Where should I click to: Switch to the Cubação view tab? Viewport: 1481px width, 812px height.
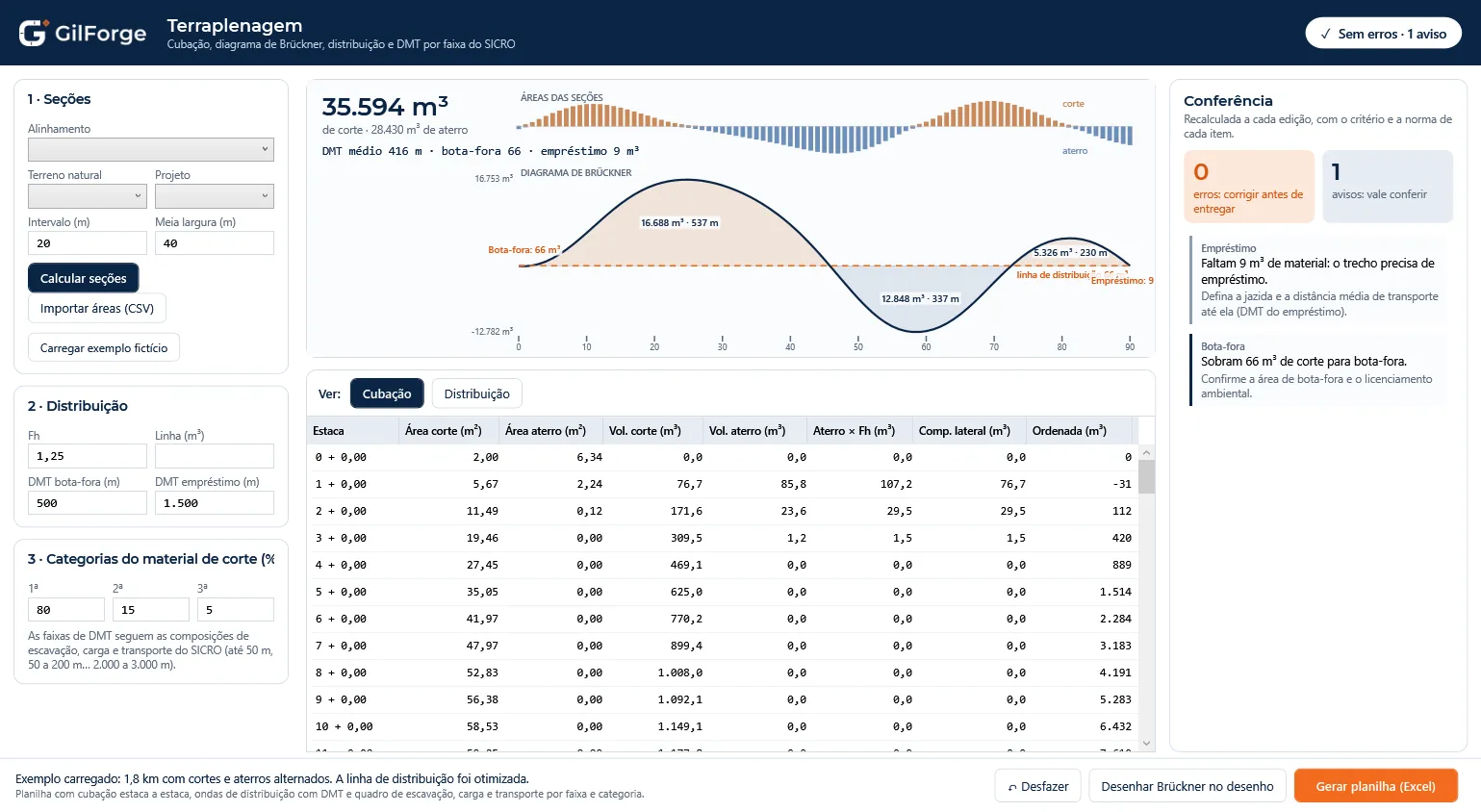(x=387, y=393)
